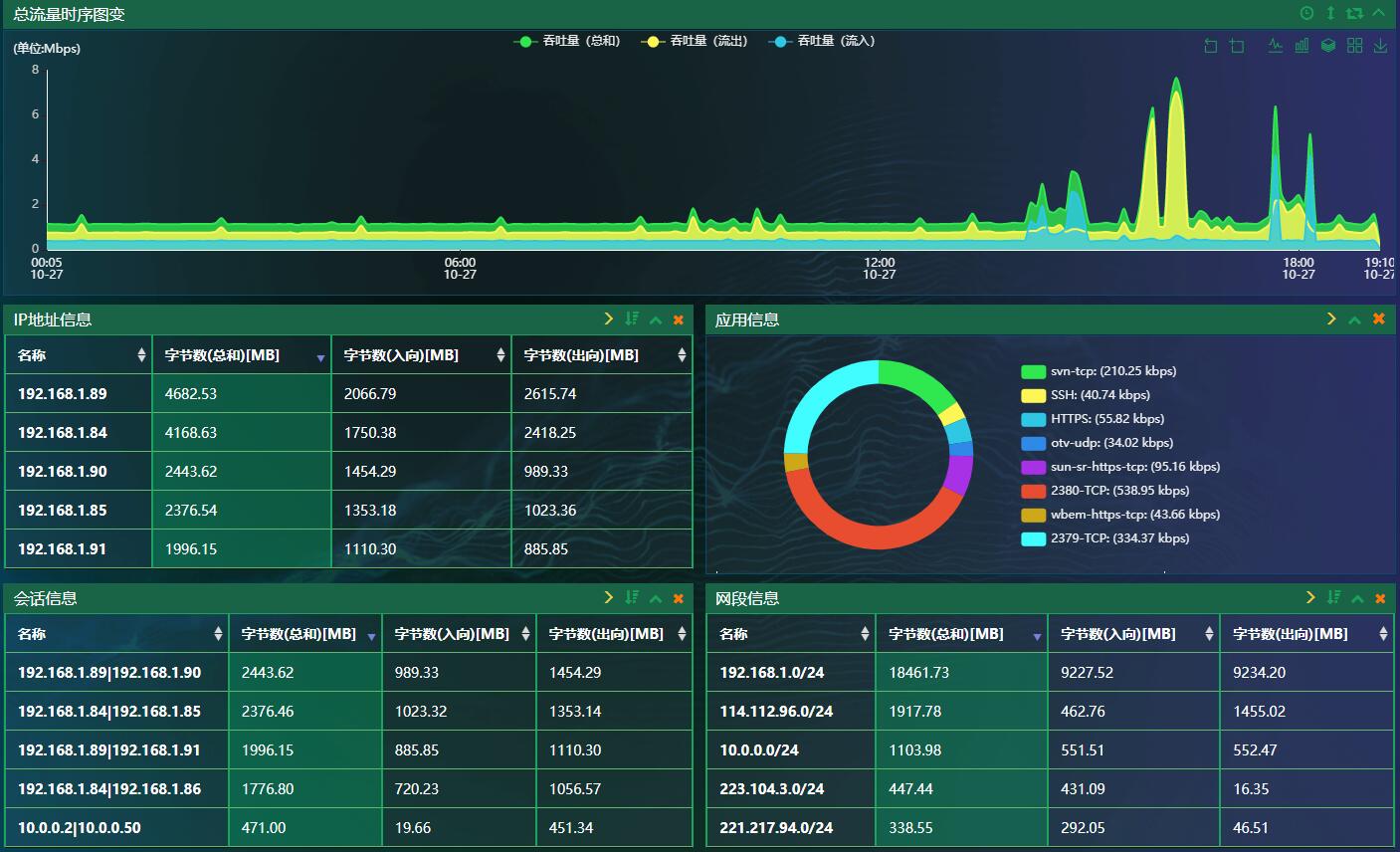Close the 会话信息 panel
1400x852 pixels.
[x=679, y=598]
